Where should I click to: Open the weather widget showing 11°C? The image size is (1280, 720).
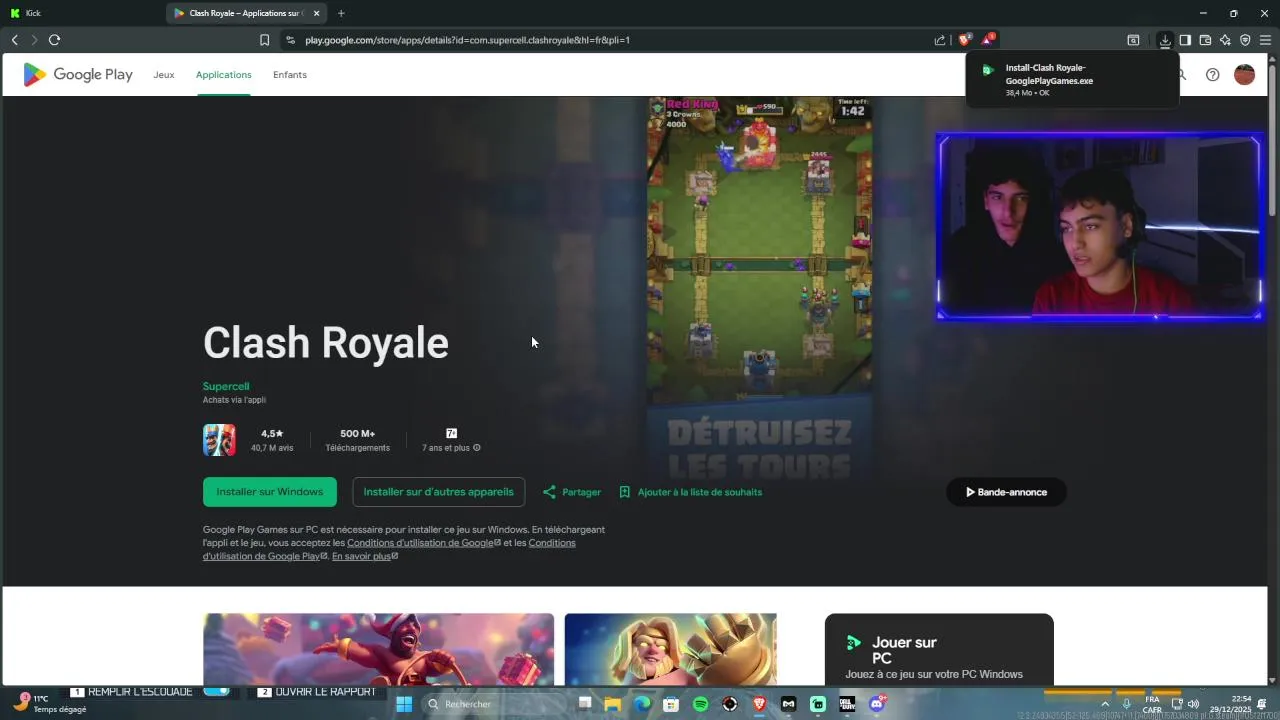click(x=50, y=704)
